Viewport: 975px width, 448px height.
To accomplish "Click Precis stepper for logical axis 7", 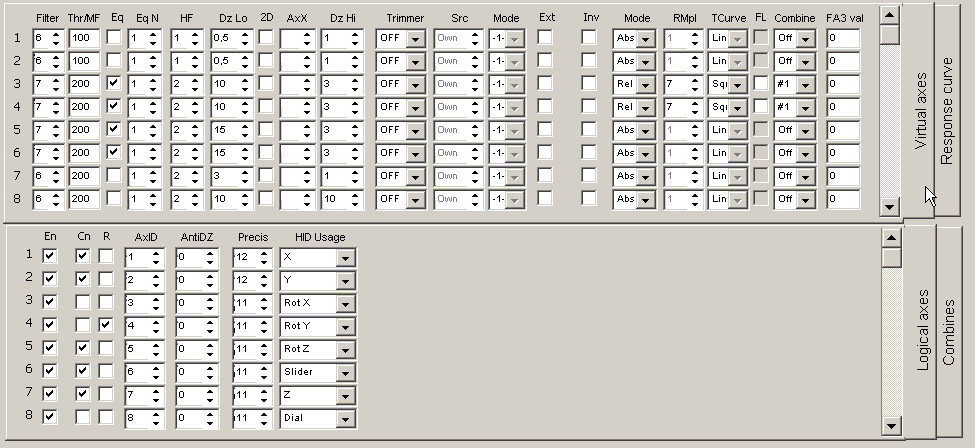I will click(265, 396).
